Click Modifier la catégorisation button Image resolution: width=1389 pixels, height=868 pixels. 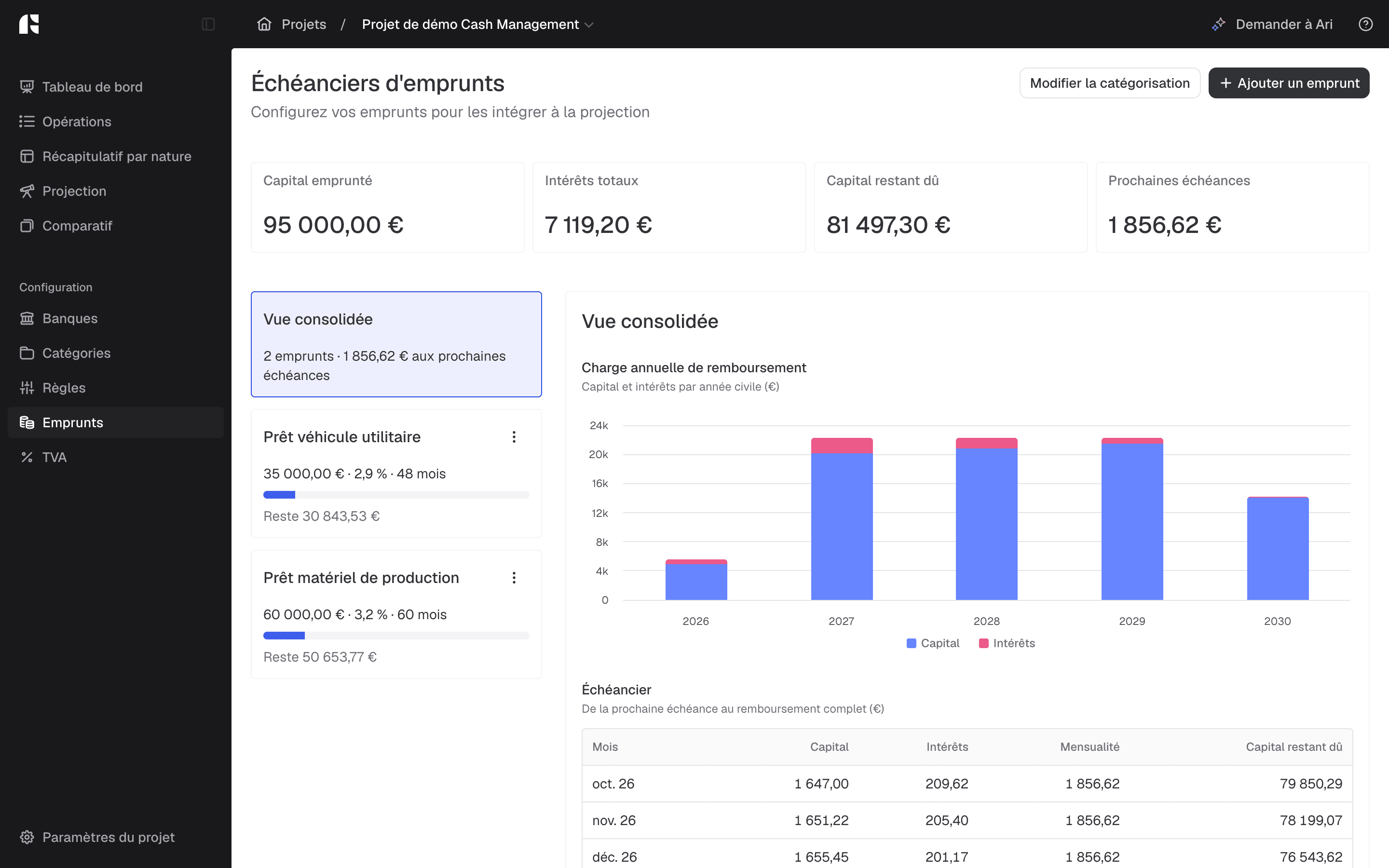(1109, 83)
